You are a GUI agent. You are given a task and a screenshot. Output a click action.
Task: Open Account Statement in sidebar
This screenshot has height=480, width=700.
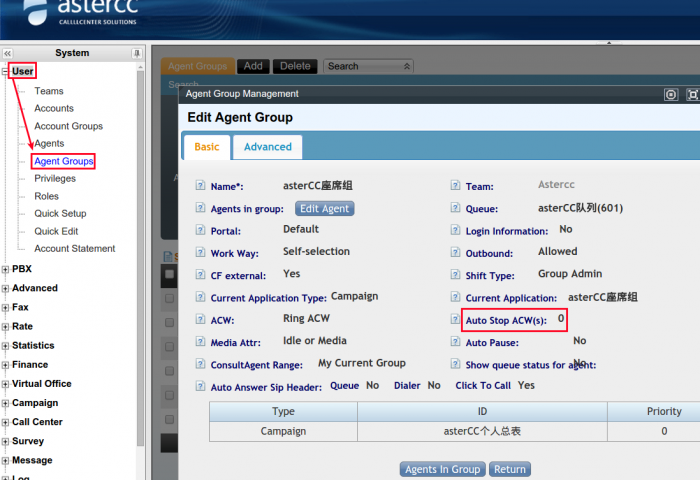click(x=74, y=248)
